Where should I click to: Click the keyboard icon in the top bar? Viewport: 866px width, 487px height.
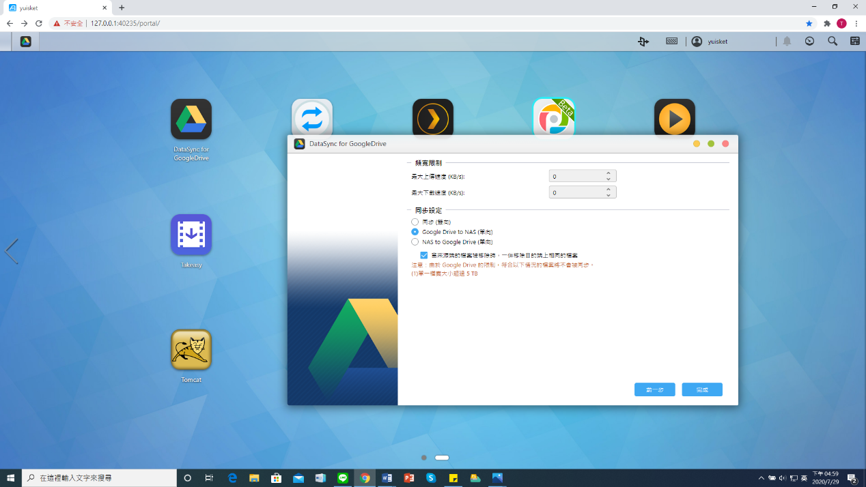pos(672,41)
